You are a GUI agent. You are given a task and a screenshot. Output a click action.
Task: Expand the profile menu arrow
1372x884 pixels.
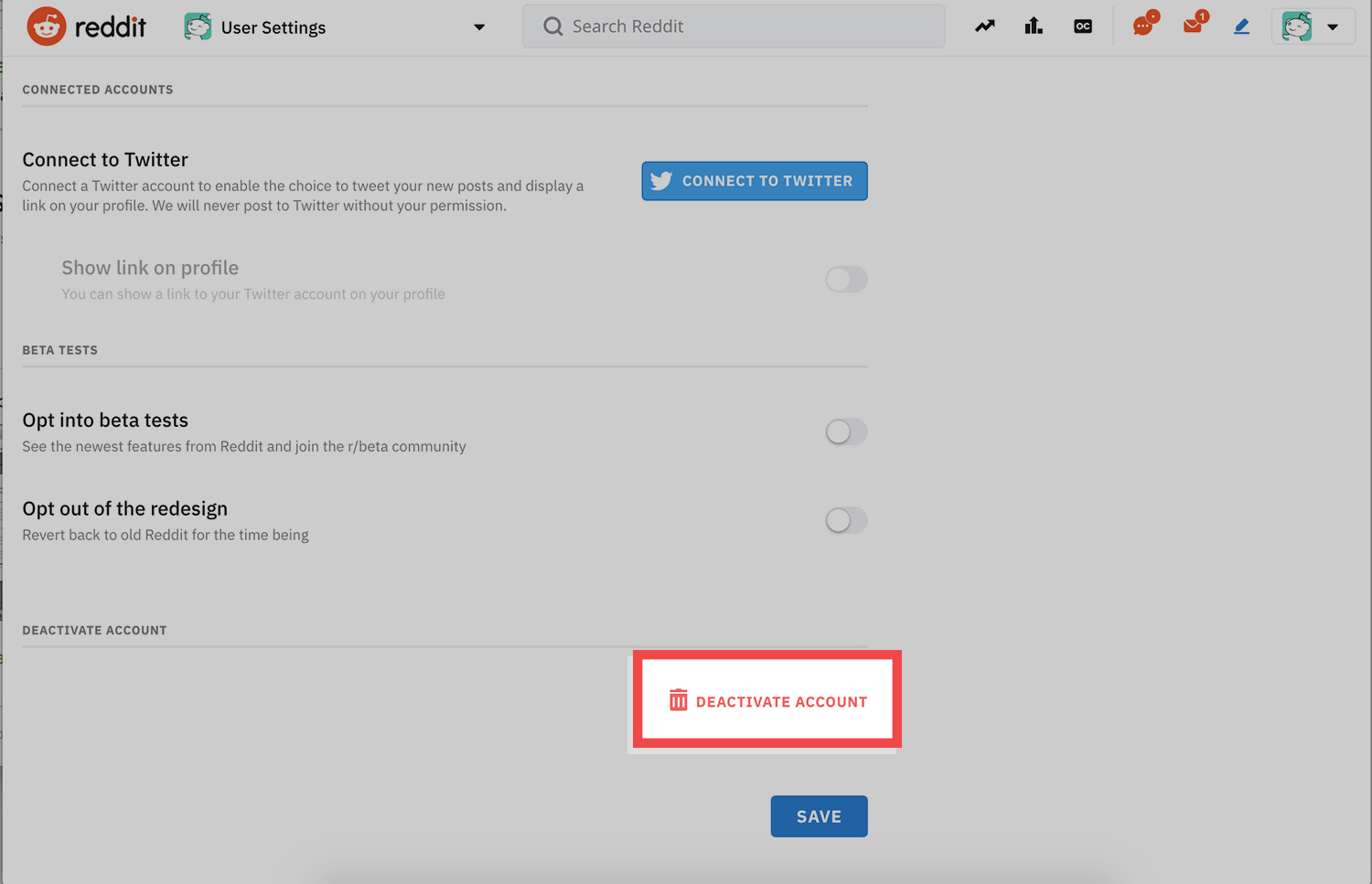[1333, 27]
